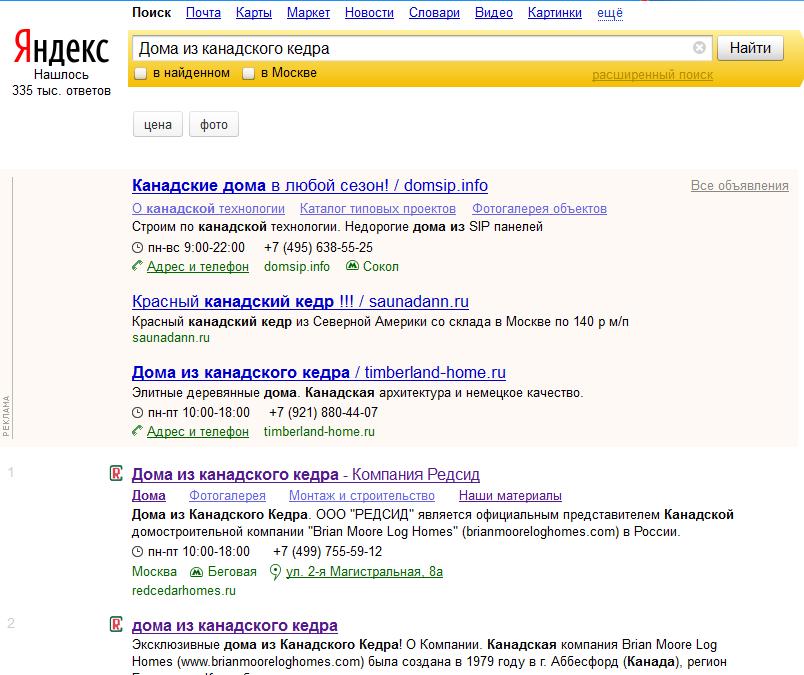Click the 'О канадской технологии' sitelink
The height and width of the screenshot is (675, 804).
pos(208,209)
